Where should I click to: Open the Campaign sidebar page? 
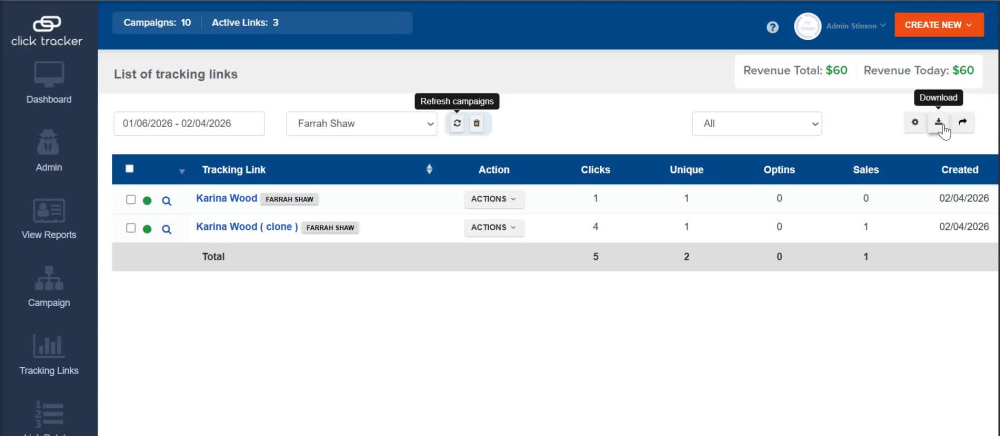click(x=48, y=287)
